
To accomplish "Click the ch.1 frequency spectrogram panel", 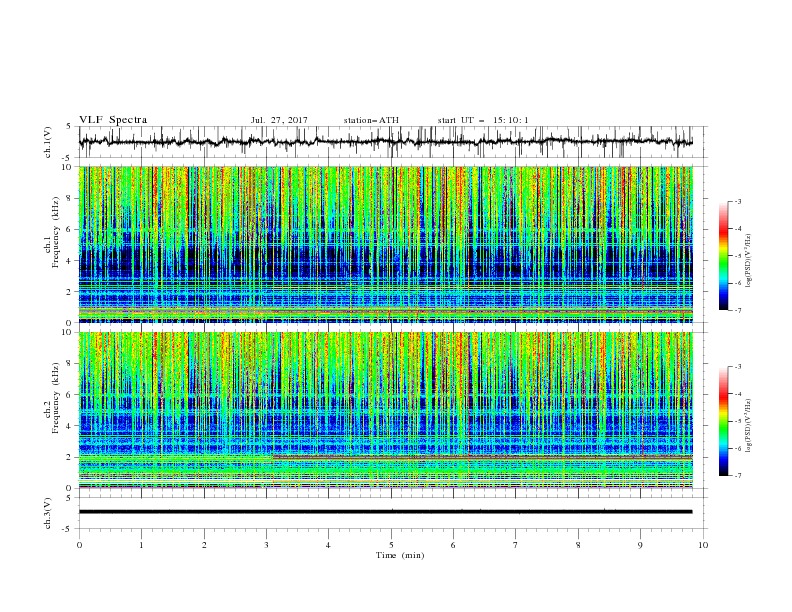I will pos(385,244).
